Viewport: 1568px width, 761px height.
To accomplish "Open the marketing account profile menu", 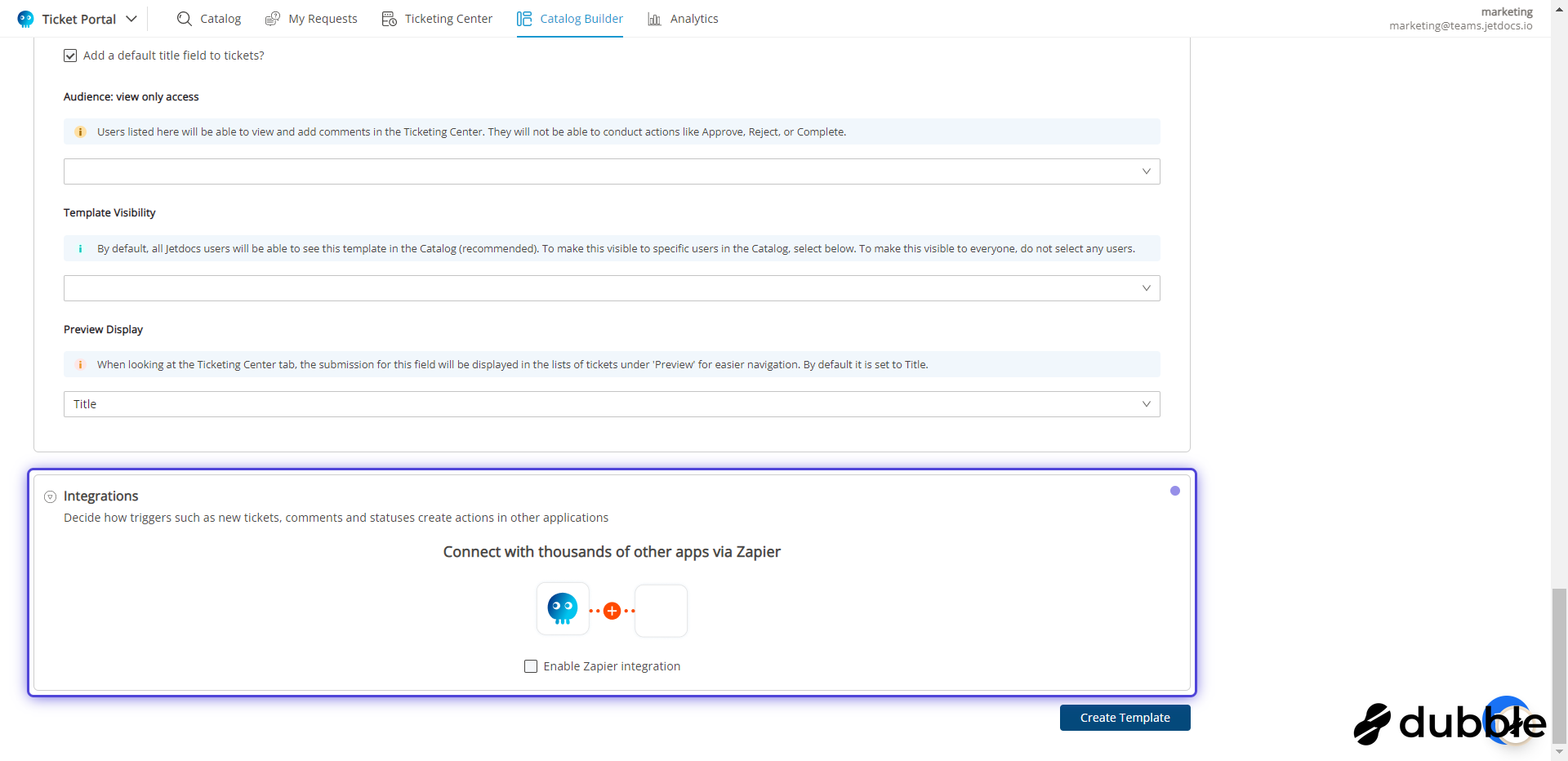I will pyautogui.click(x=1460, y=19).
